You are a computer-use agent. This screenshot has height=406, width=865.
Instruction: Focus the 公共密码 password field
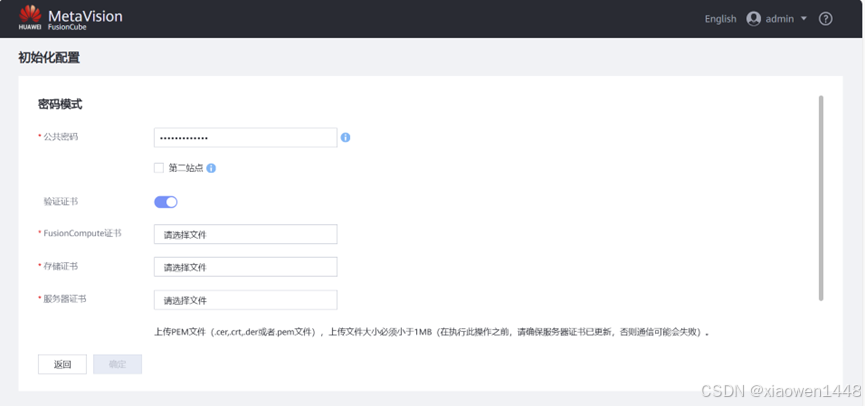click(x=245, y=137)
